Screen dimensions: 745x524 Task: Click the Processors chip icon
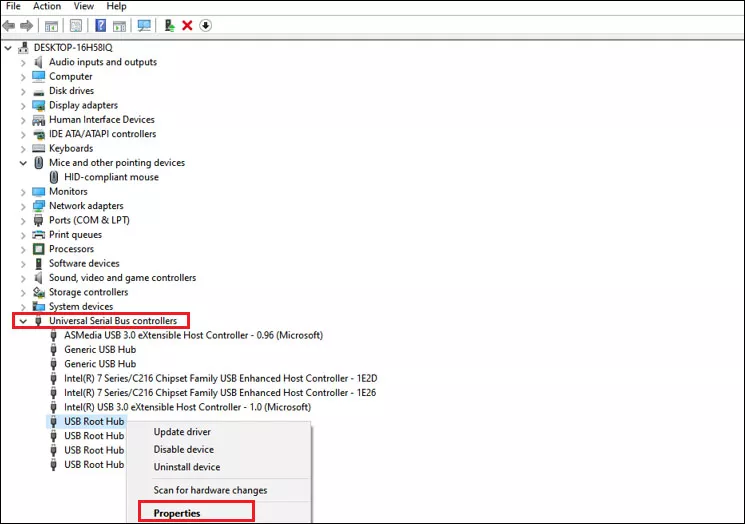(x=38, y=249)
